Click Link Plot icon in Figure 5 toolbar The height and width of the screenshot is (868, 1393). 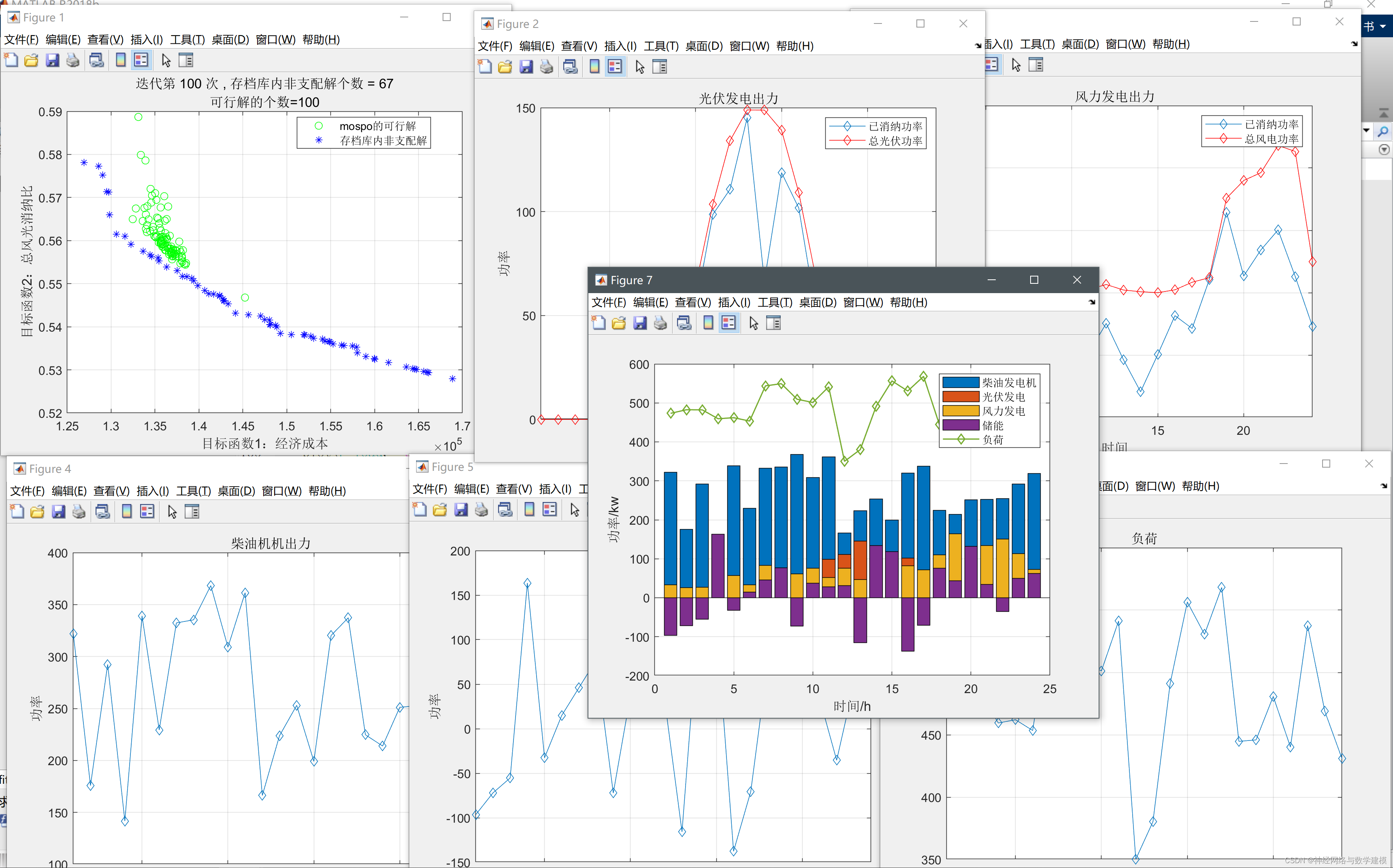pos(505,510)
